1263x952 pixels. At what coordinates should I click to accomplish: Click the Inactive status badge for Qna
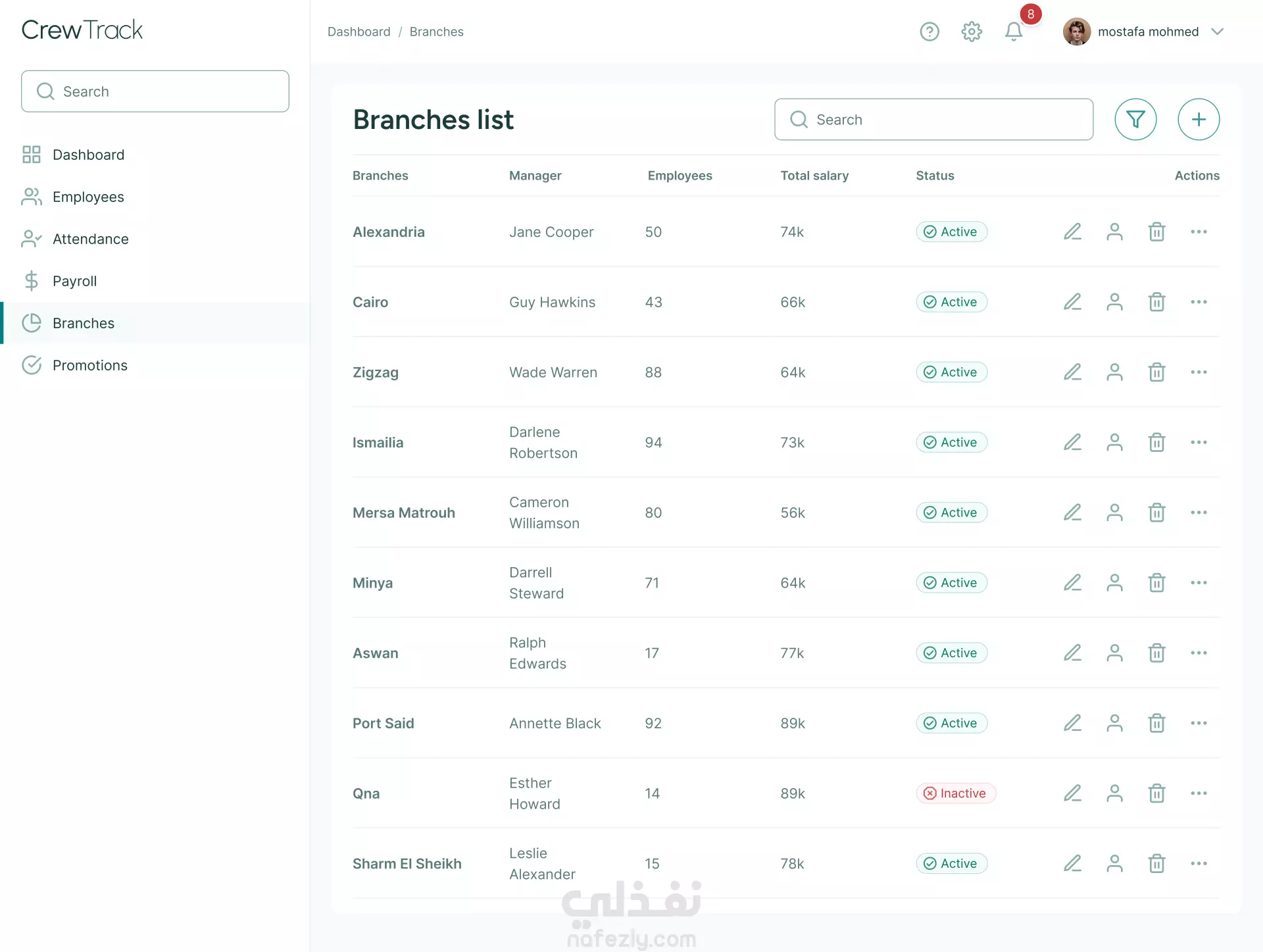956,793
